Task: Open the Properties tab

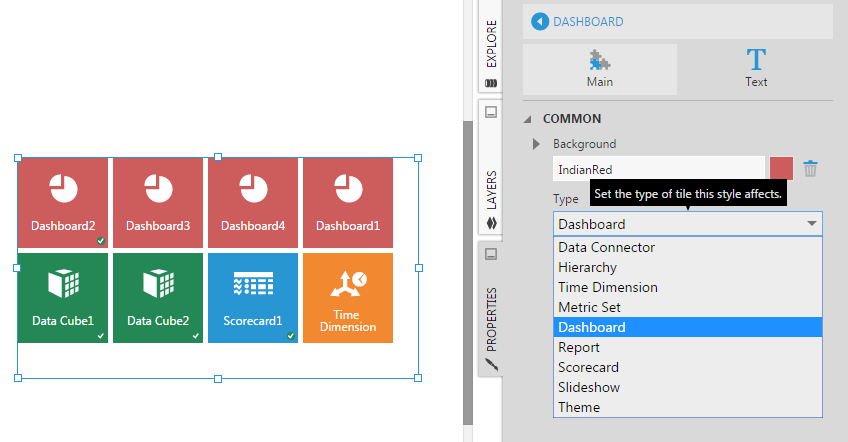Action: click(x=491, y=310)
